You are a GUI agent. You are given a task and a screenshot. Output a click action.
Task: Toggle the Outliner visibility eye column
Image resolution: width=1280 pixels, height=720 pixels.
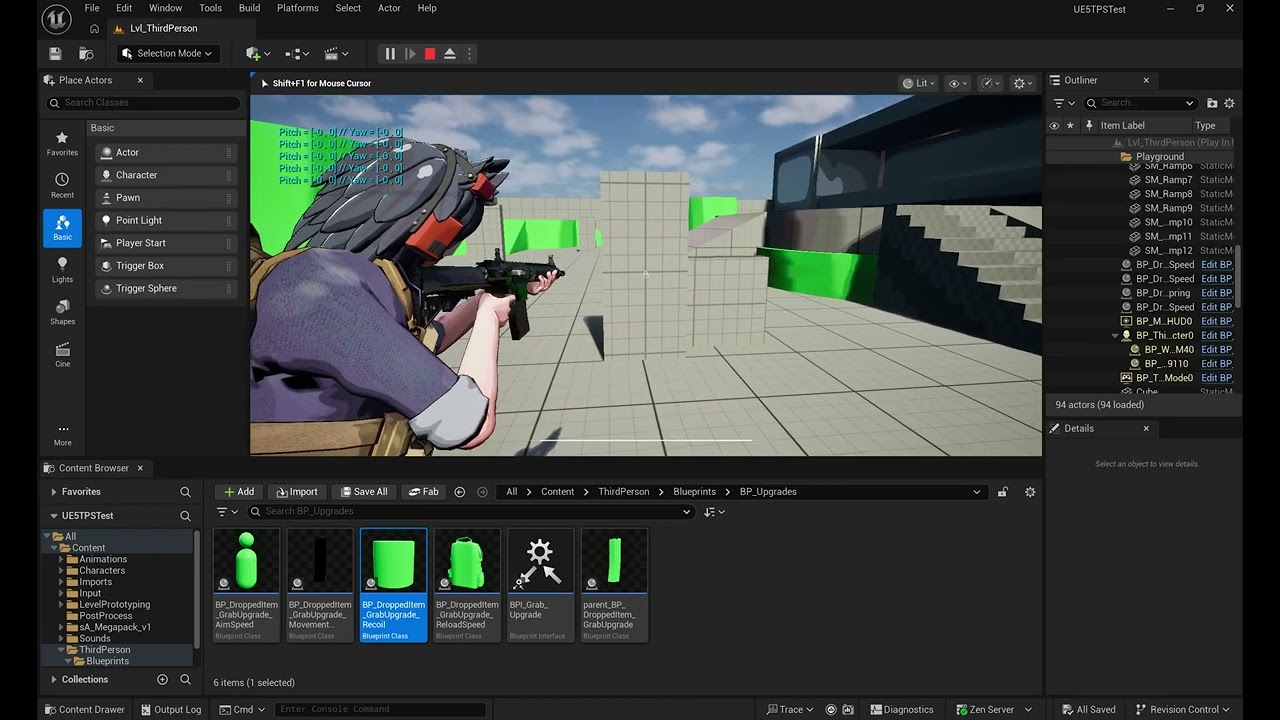(x=1054, y=126)
